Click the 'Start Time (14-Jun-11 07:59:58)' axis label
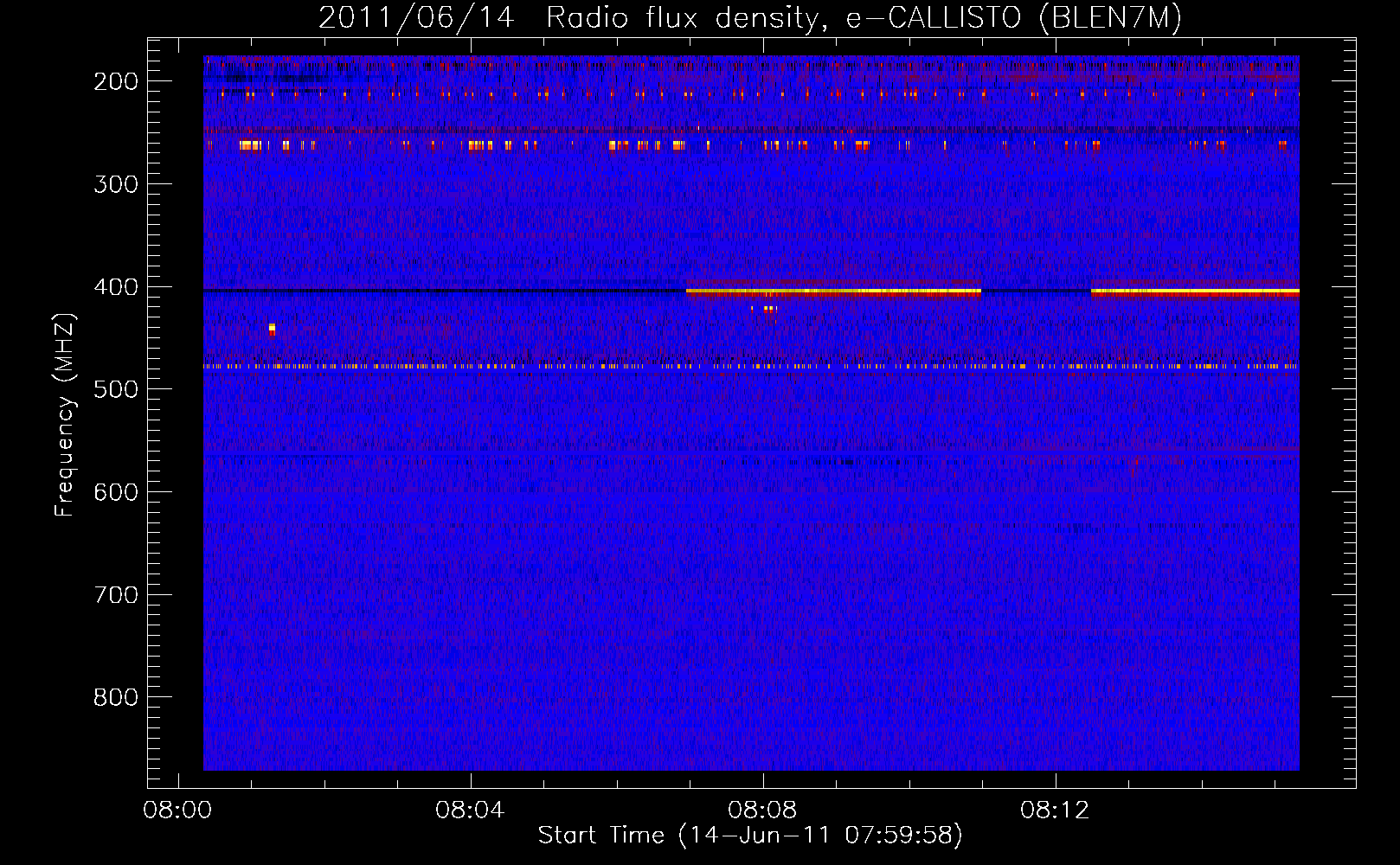This screenshot has height=865, width=1400. [x=750, y=836]
